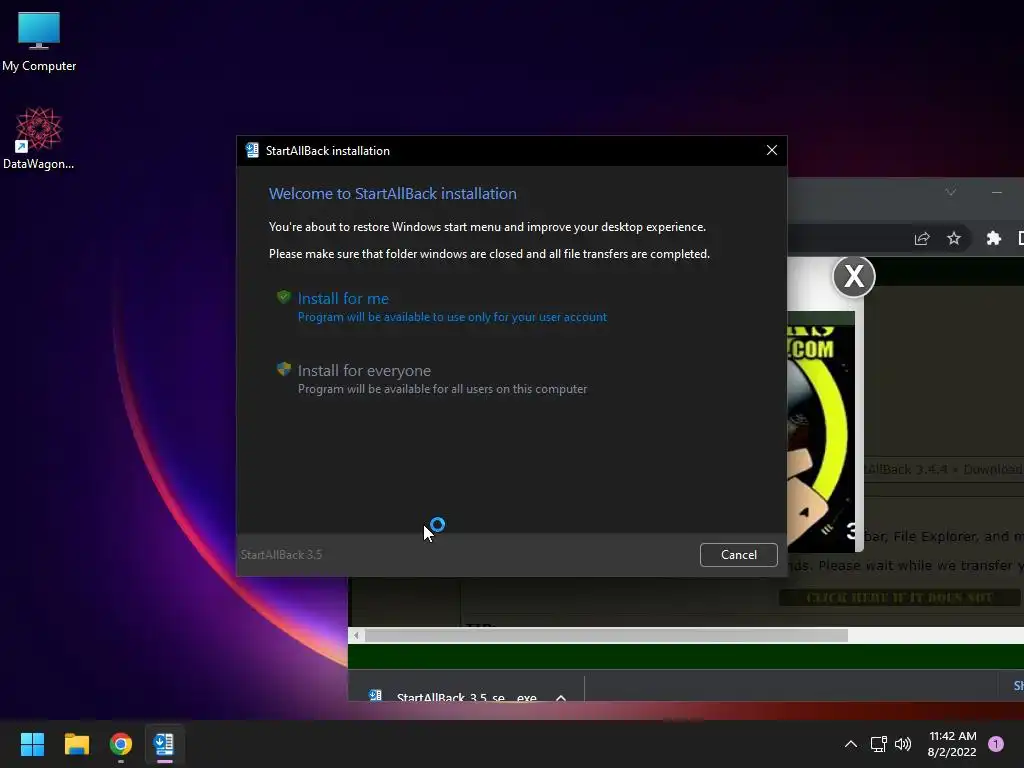Click the ad image in browser popup
This screenshot has height=768, width=1024.
(x=821, y=431)
